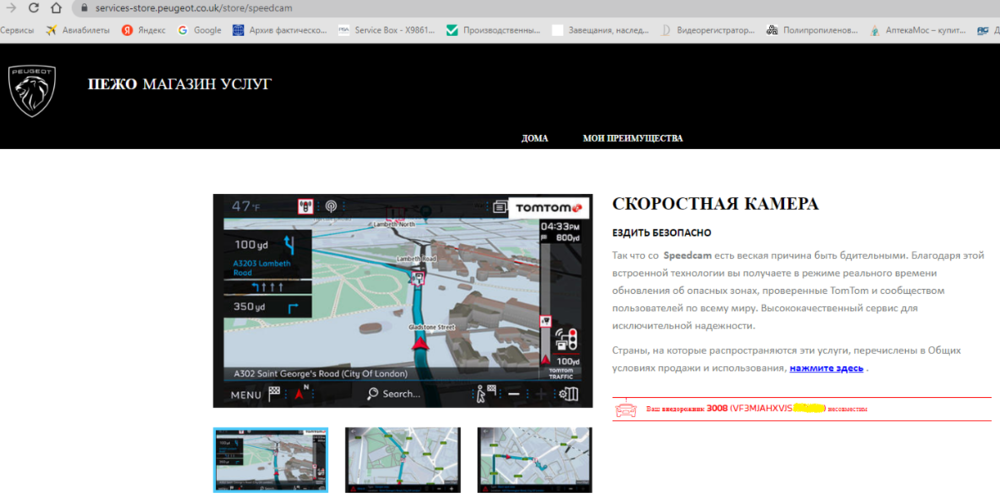Image resolution: width=1000 pixels, height=497 pixels.
Task: Click the СКОРОСТНАЯ КАМЕРА heading
Action: (715, 204)
